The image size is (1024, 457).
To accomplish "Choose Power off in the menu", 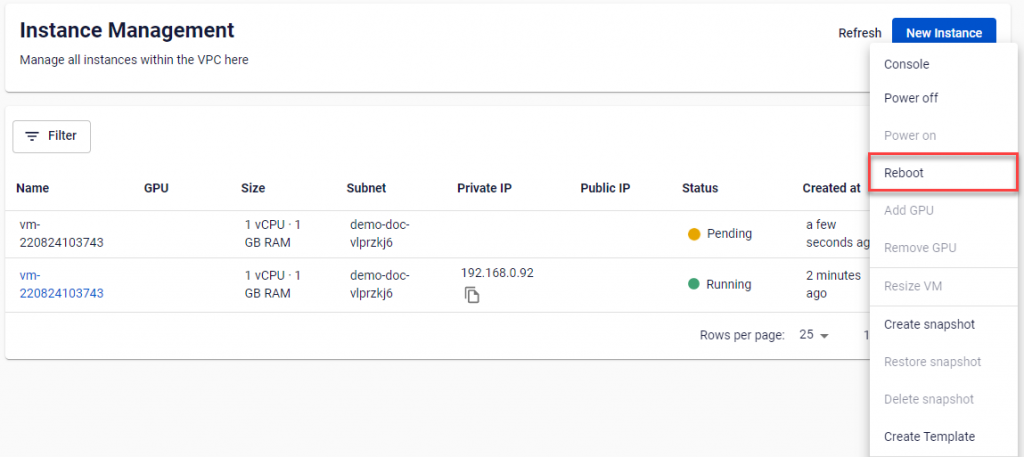I will click(x=910, y=98).
